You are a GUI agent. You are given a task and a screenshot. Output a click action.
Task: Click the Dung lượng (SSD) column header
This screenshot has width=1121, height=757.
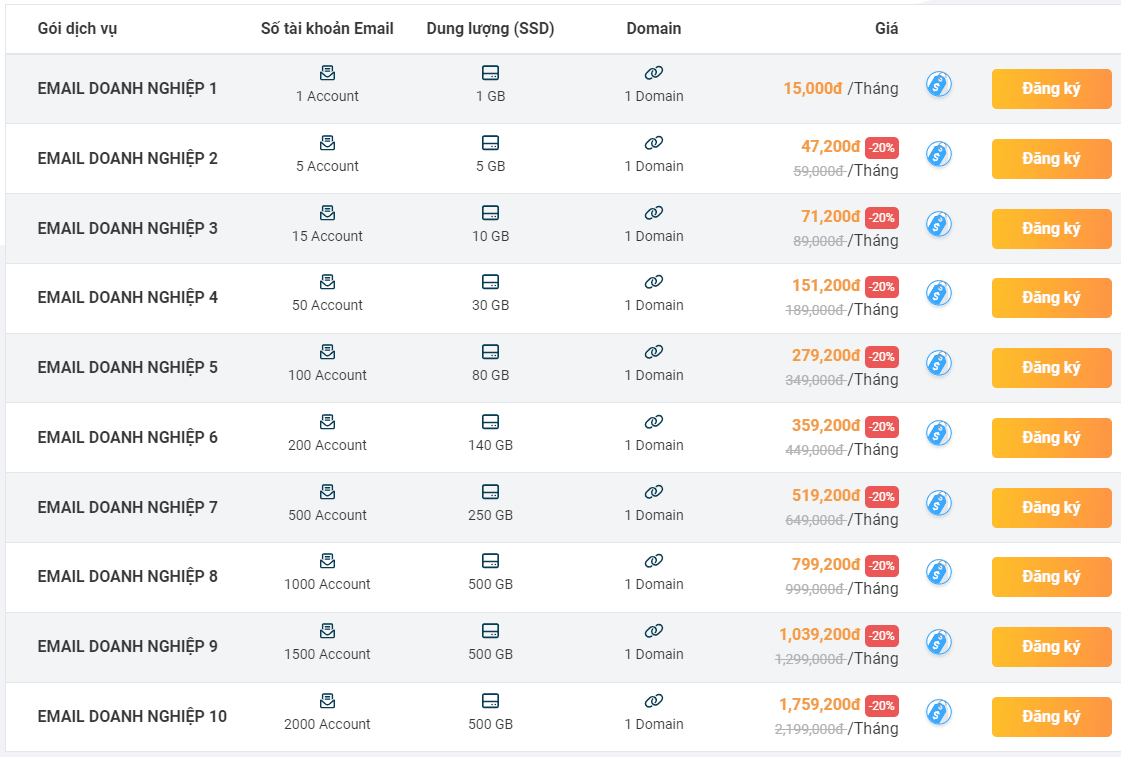coord(490,29)
